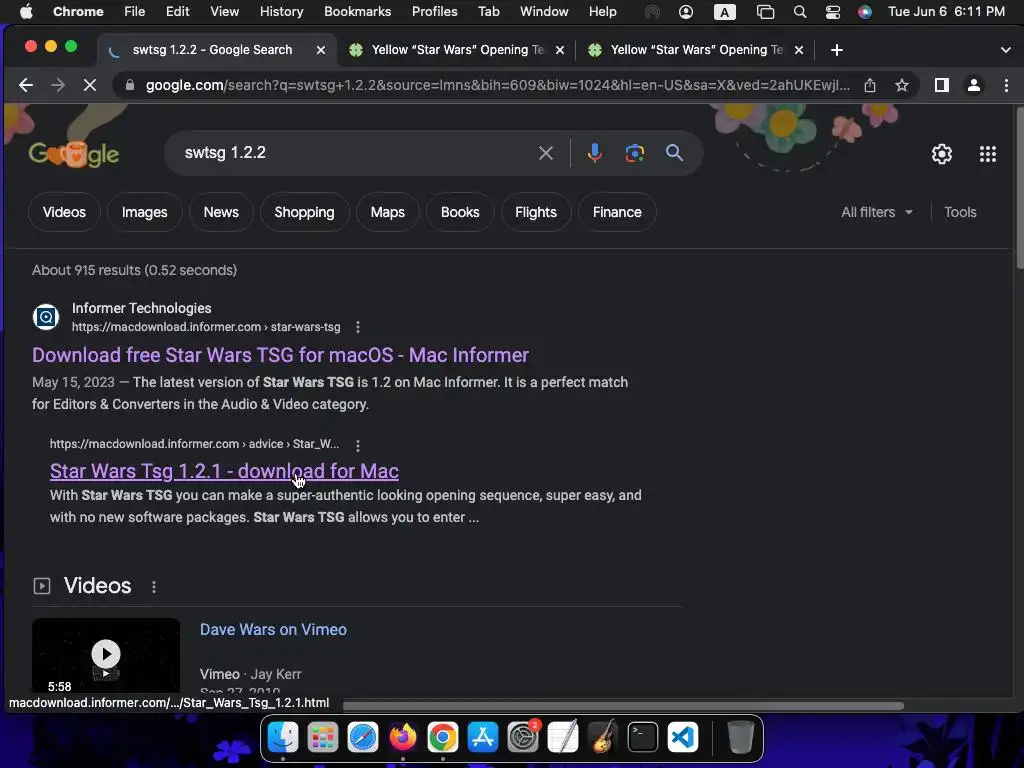The width and height of the screenshot is (1024, 768).
Task: Stop loading the page
Action: tap(89, 85)
